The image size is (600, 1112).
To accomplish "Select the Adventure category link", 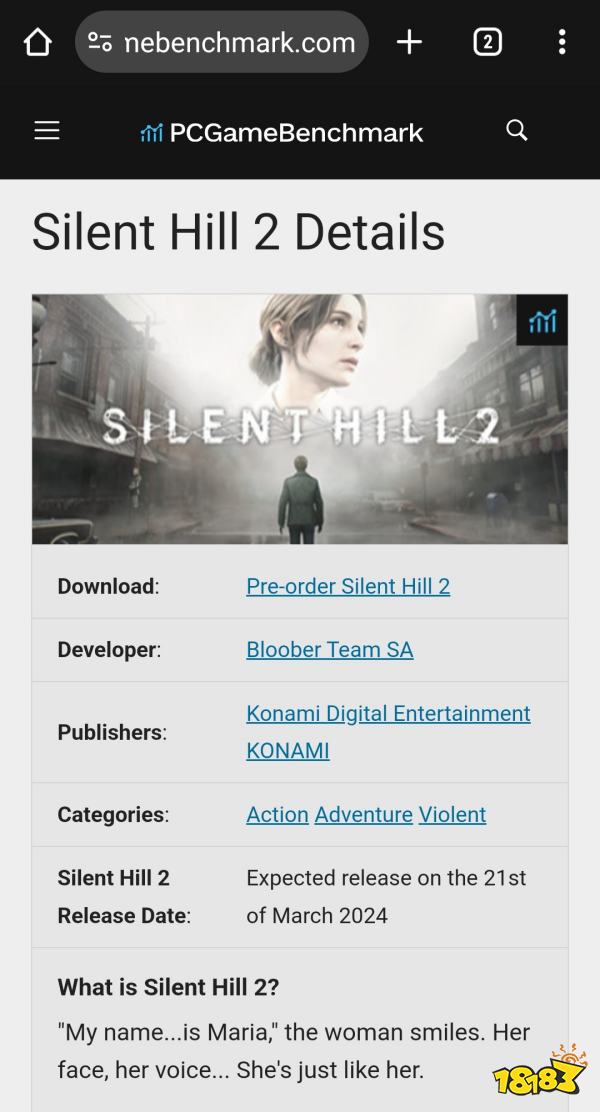I will coord(364,815).
